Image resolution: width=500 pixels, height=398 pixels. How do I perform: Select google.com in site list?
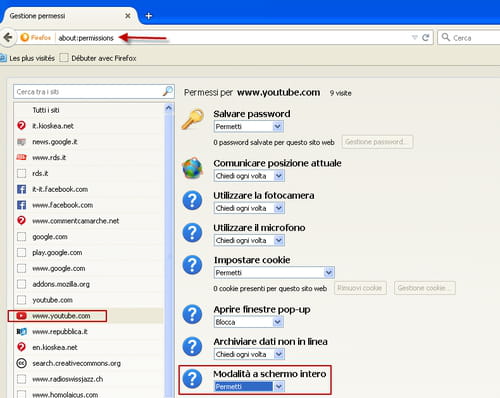click(x=89, y=237)
